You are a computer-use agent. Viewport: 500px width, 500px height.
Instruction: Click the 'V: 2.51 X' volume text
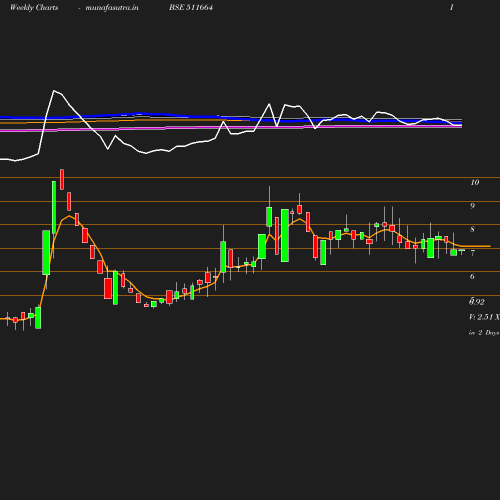(484, 317)
